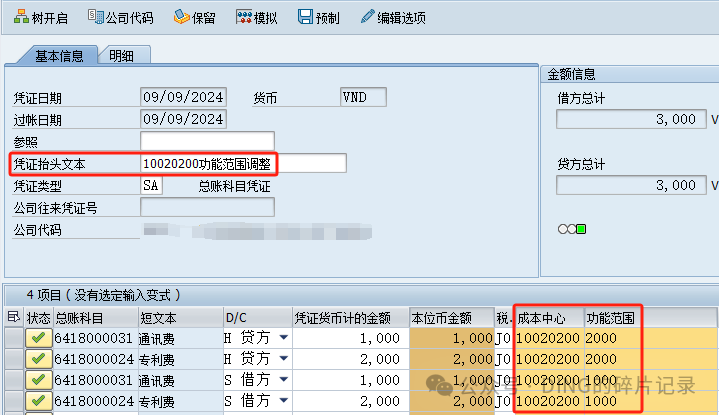Click 本位币金额 2,000 in 专利费 贷方 row

tap(473, 359)
